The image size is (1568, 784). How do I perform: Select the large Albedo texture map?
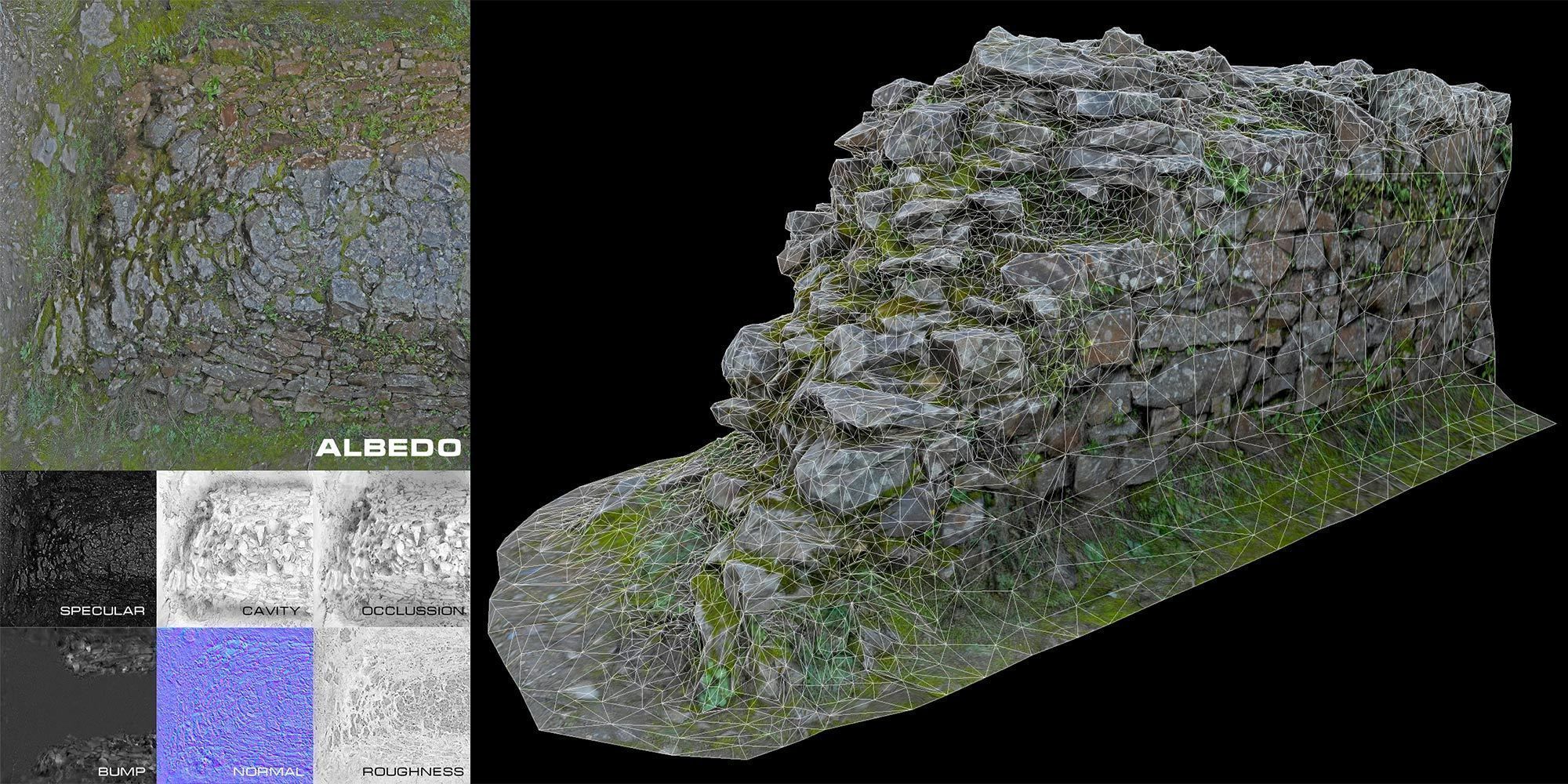(x=234, y=234)
